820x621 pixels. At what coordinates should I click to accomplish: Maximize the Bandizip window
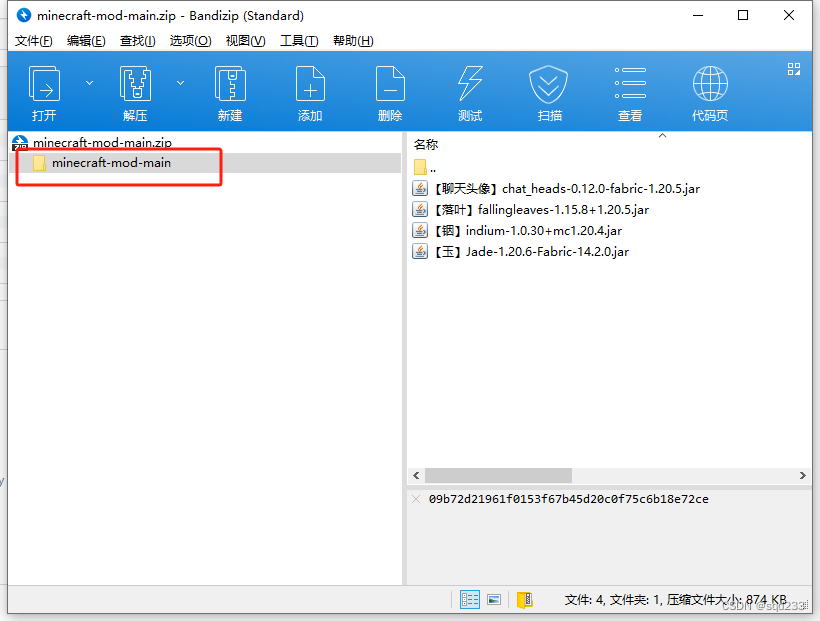(743, 15)
